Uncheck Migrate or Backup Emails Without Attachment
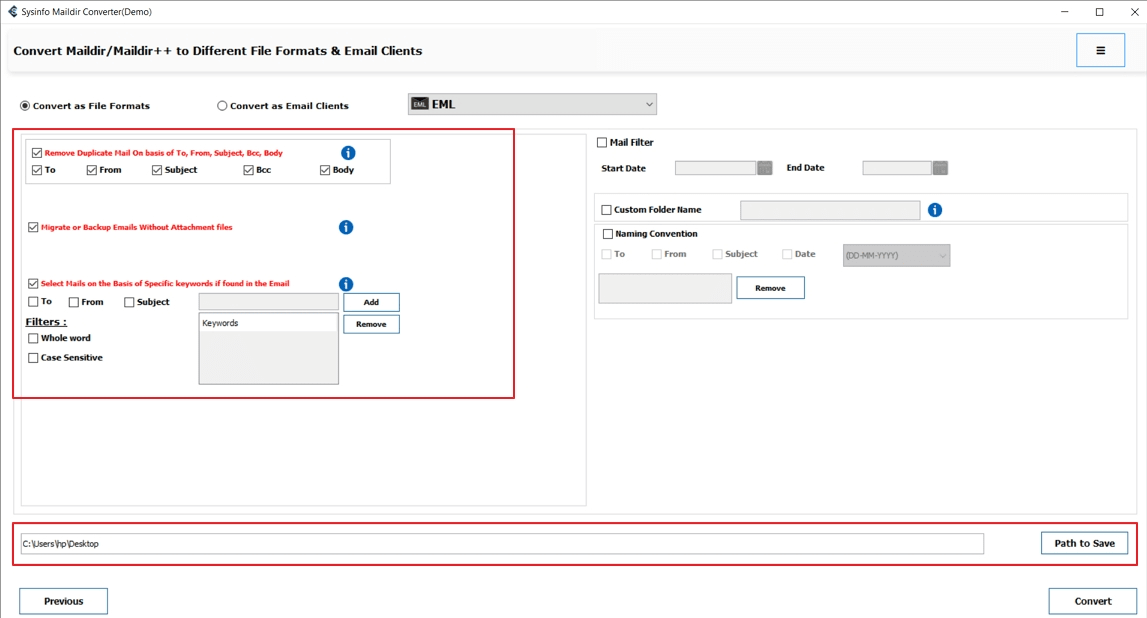Image resolution: width=1147 pixels, height=618 pixels. pyautogui.click(x=33, y=227)
